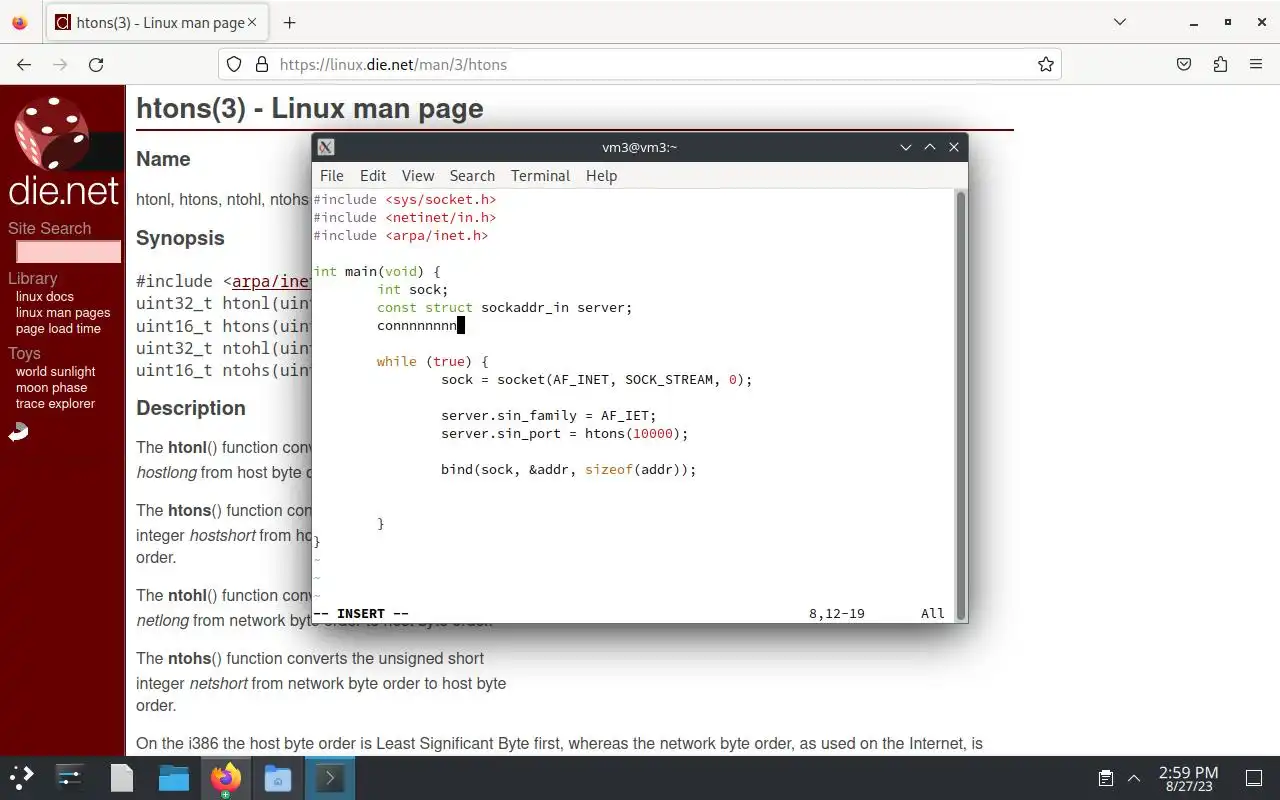This screenshot has height=800, width=1280.
Task: Open the trace explorer link
Action: (x=55, y=403)
